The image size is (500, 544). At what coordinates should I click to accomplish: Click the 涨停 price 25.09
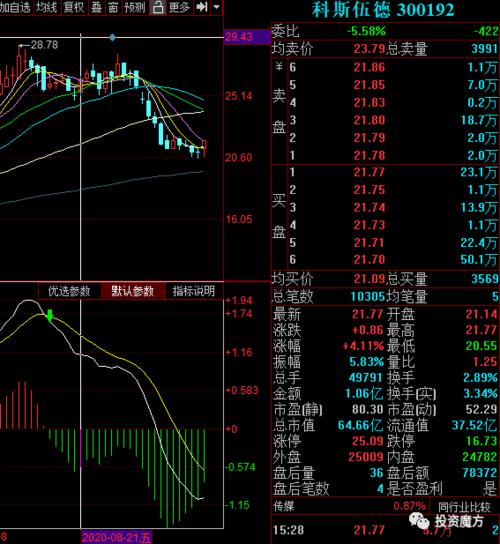(367, 441)
